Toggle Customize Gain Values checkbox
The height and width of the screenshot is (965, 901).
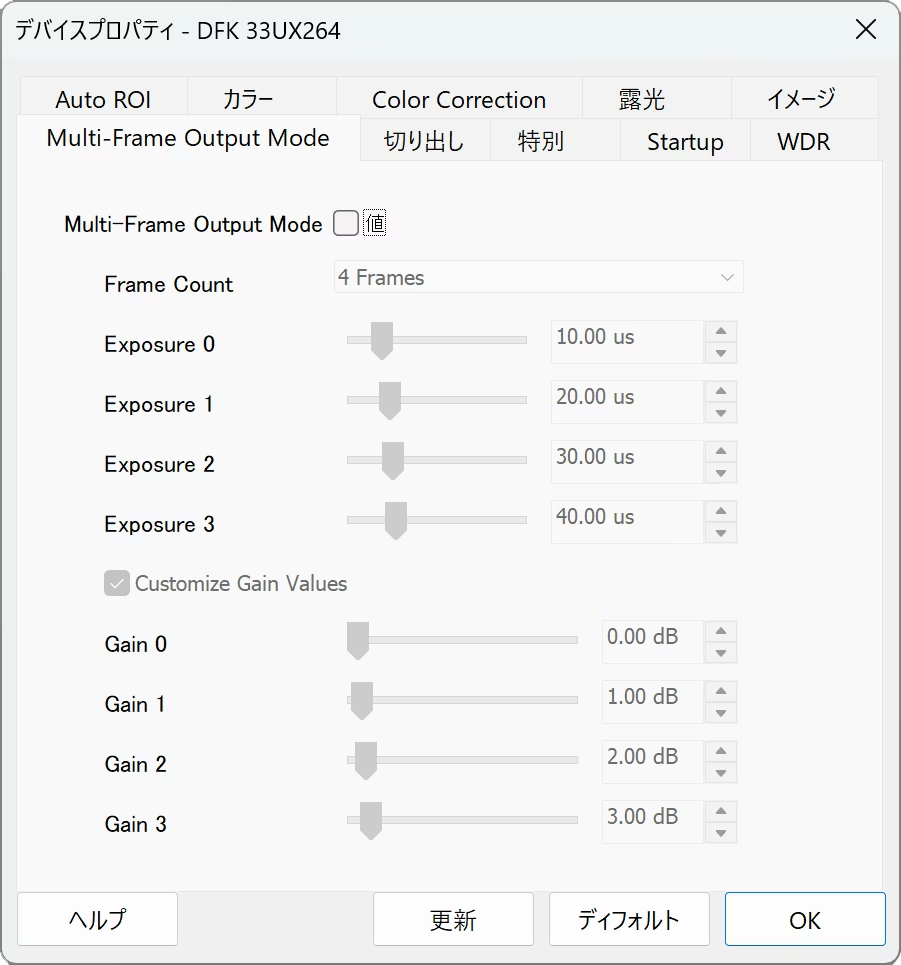tap(118, 583)
